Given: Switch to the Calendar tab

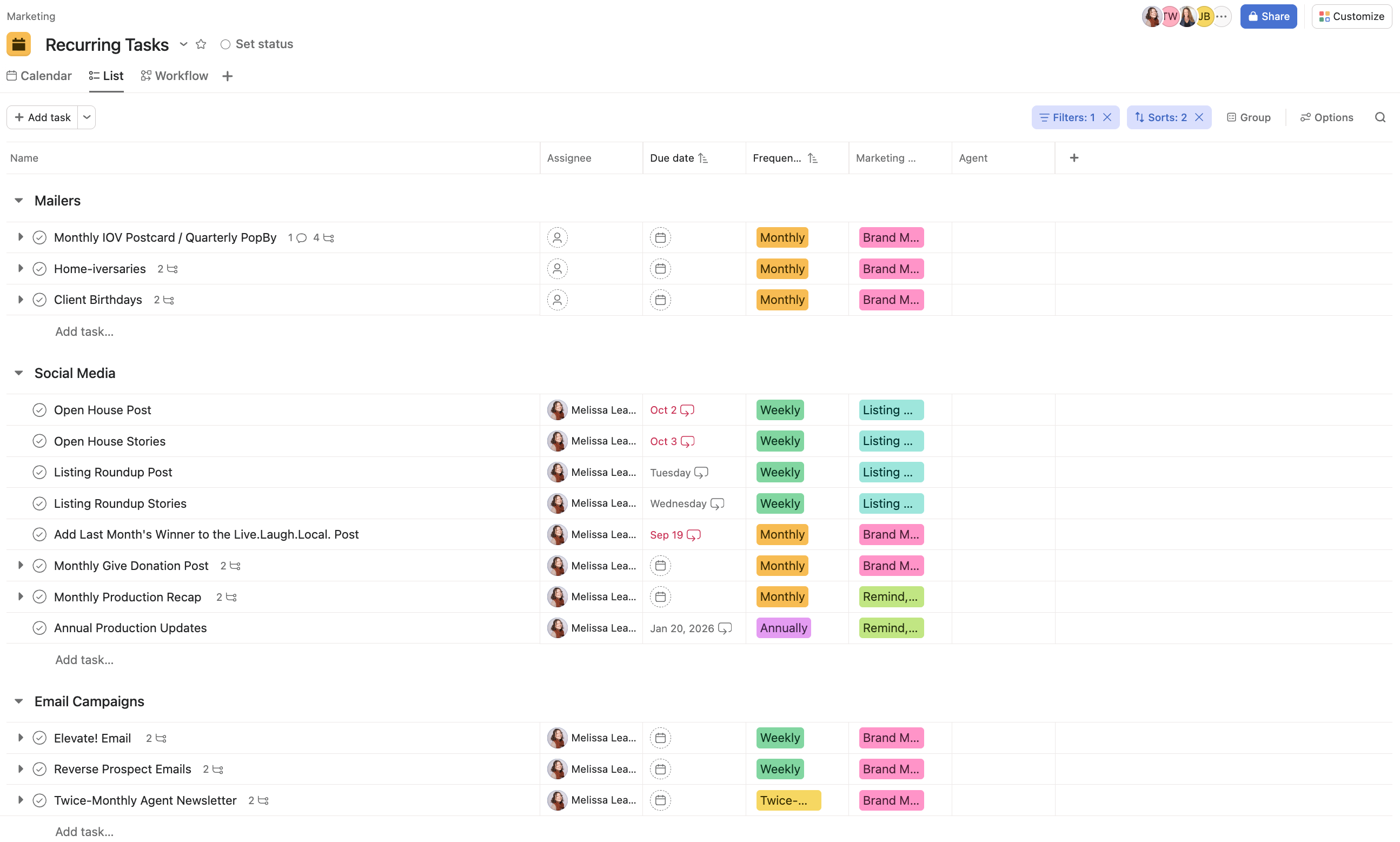Looking at the screenshot, I should click(38, 76).
